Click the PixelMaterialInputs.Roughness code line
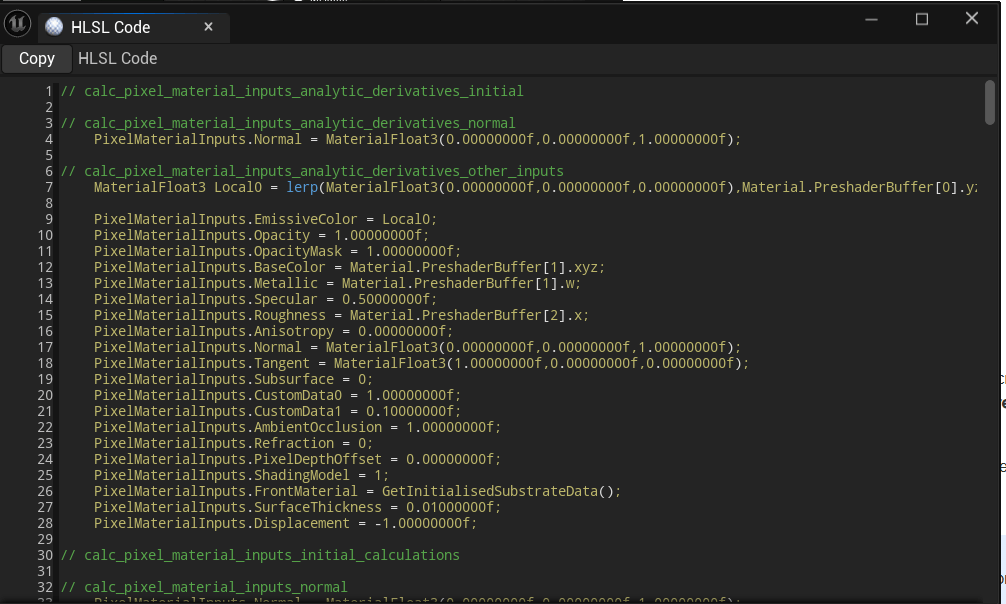The width and height of the screenshot is (1006, 604). tap(341, 315)
